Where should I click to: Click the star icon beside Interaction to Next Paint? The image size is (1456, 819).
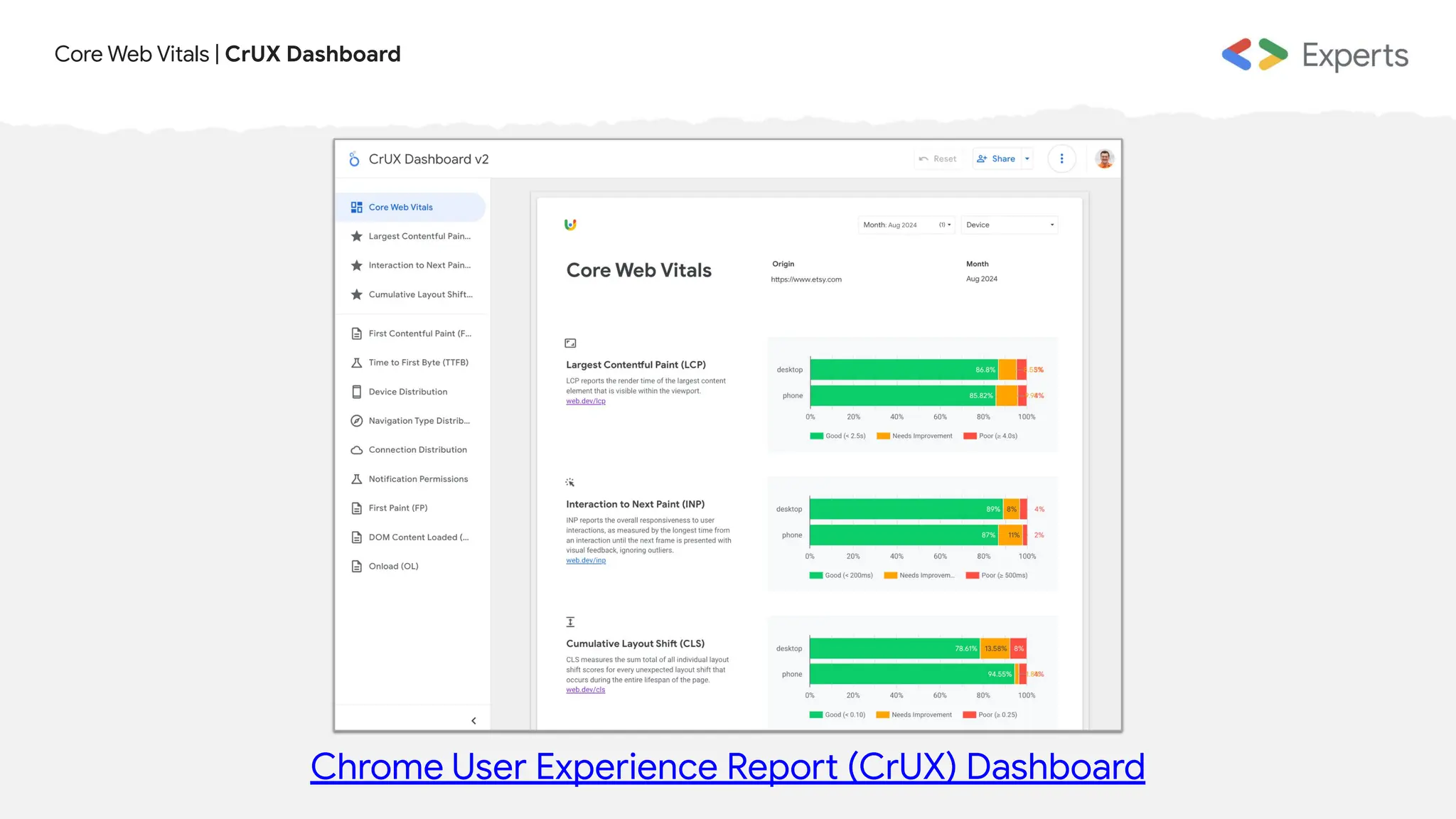tap(357, 265)
